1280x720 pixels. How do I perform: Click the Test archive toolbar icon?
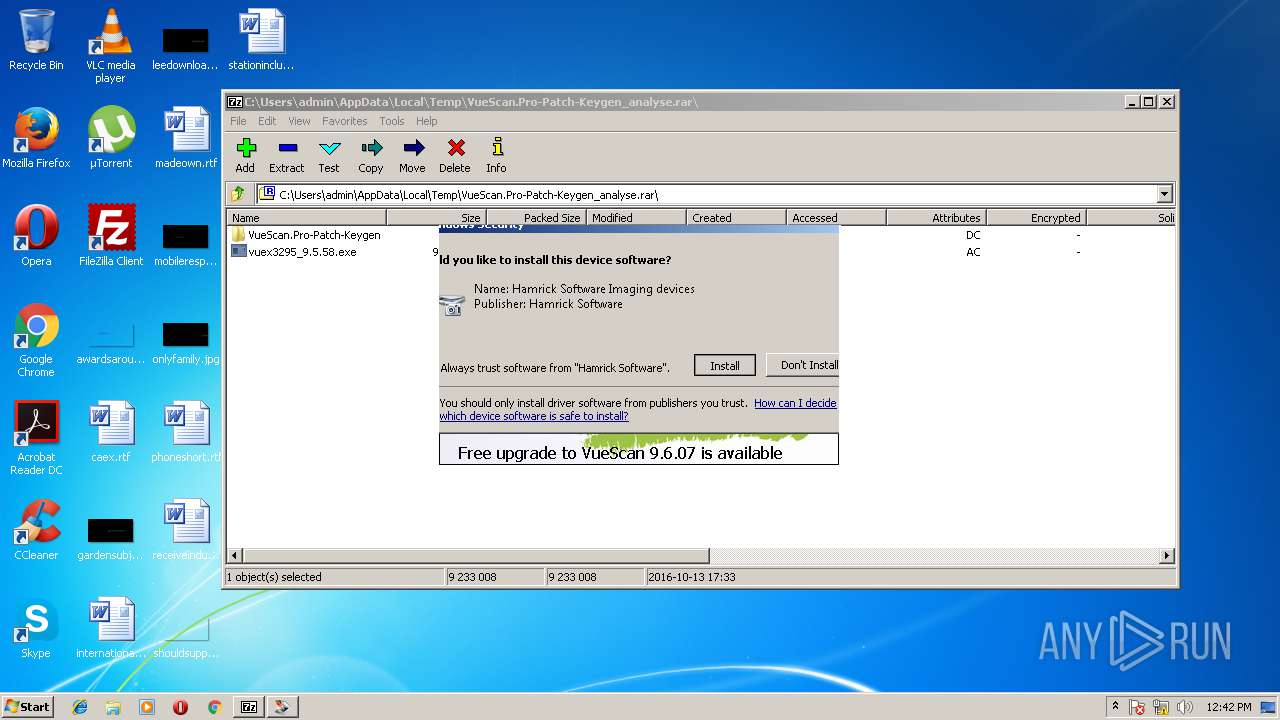pyautogui.click(x=329, y=156)
